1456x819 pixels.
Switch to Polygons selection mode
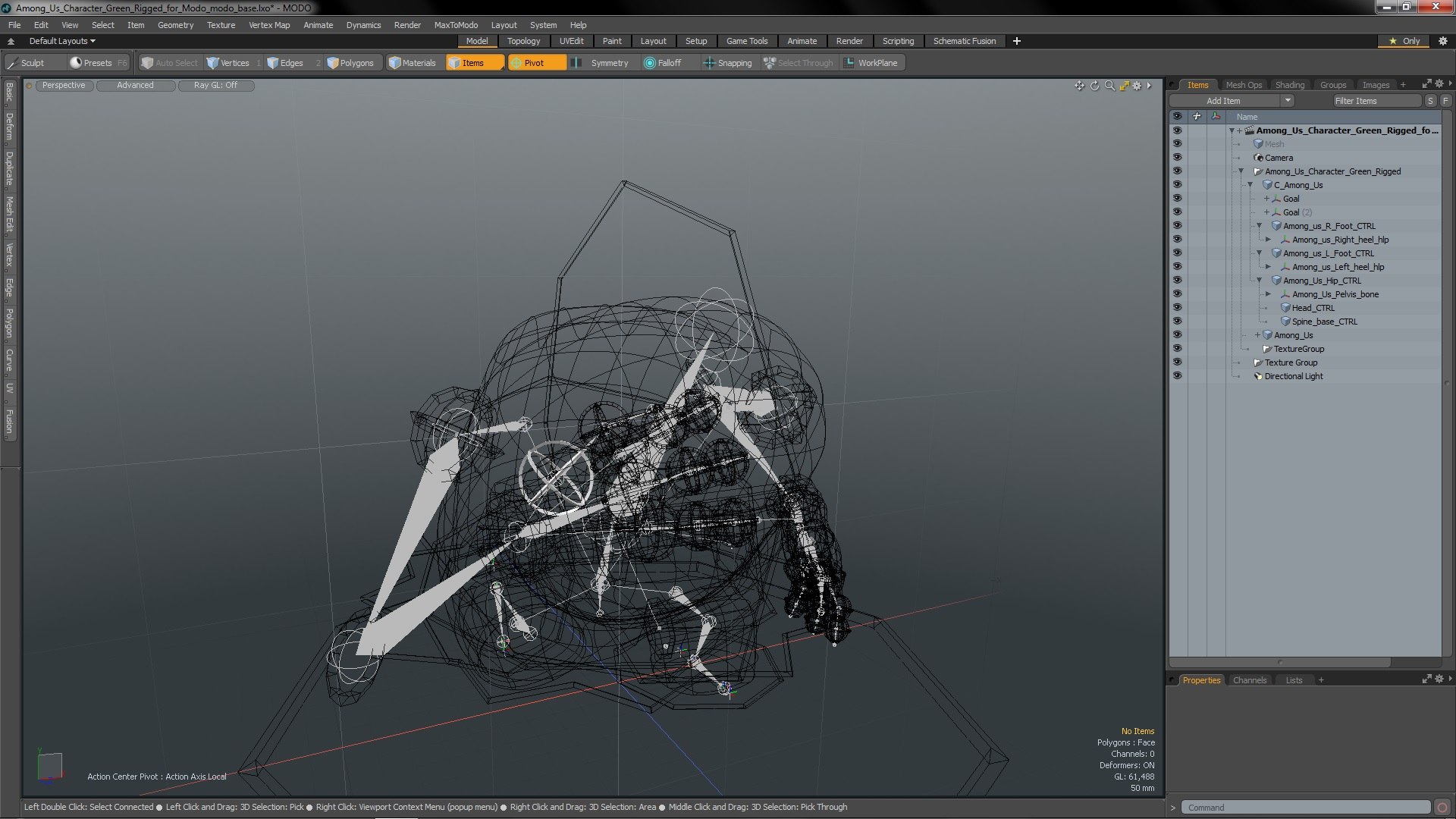click(x=350, y=63)
